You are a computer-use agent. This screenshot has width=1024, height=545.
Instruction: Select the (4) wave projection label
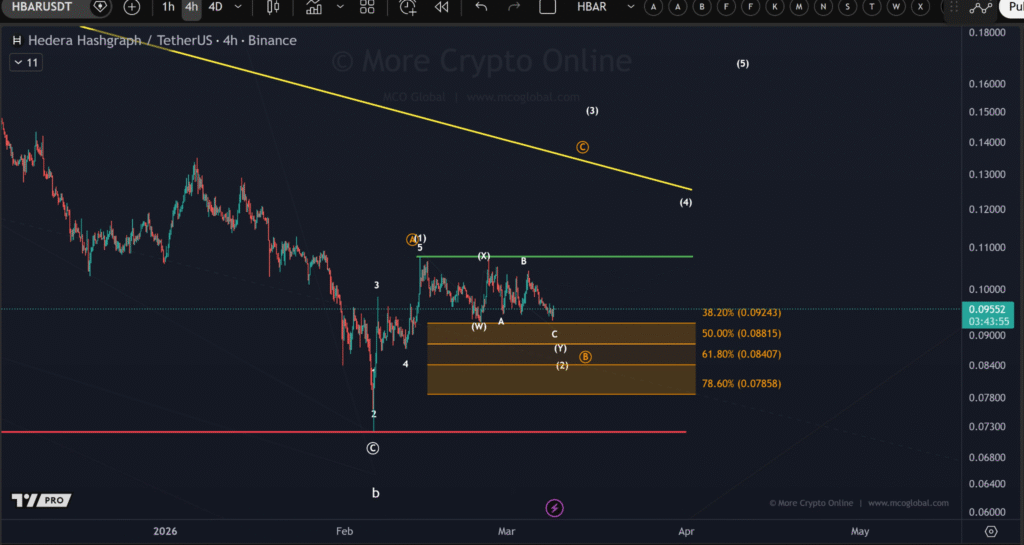coord(686,202)
